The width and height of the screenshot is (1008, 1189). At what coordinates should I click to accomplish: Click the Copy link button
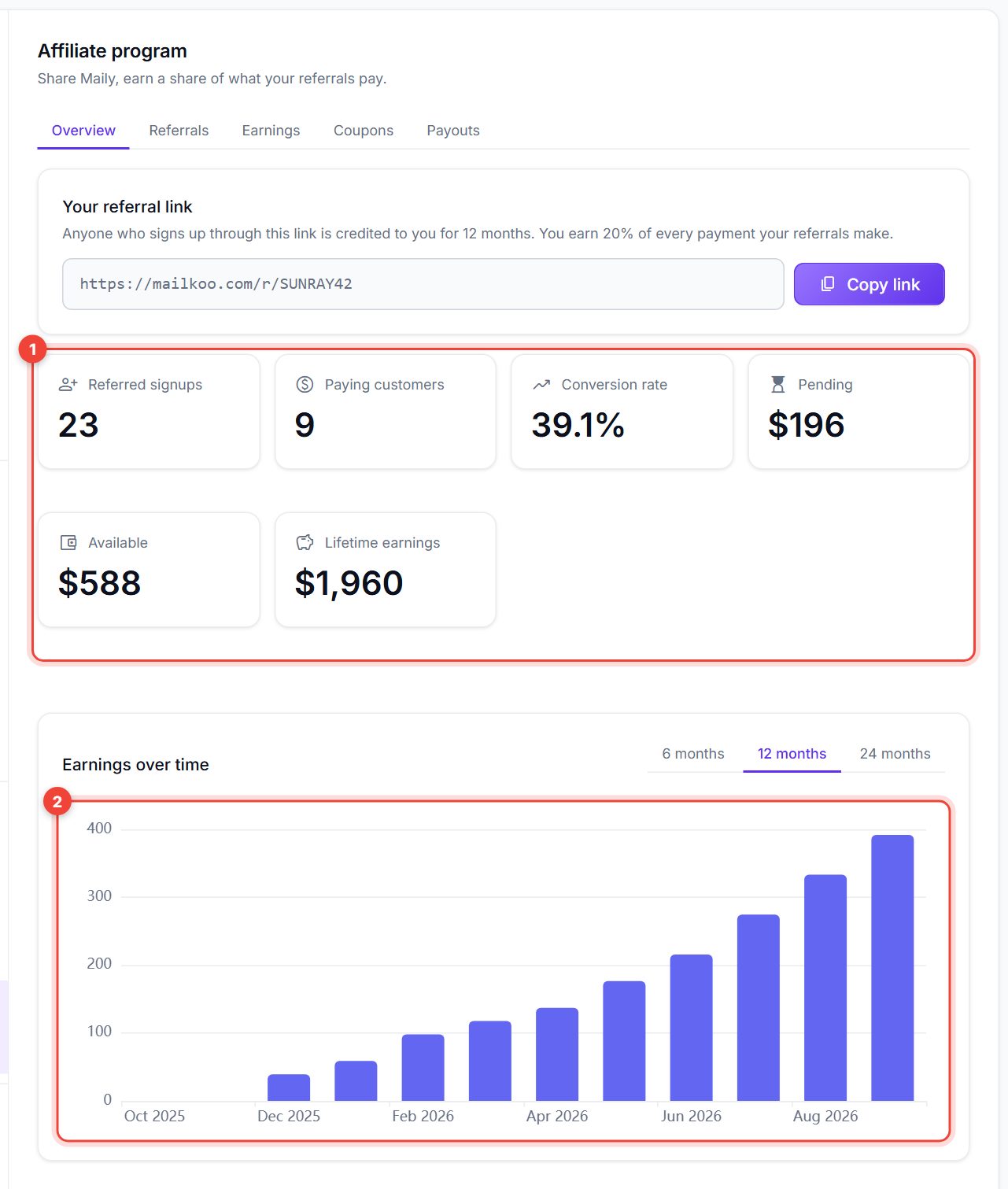tap(869, 284)
